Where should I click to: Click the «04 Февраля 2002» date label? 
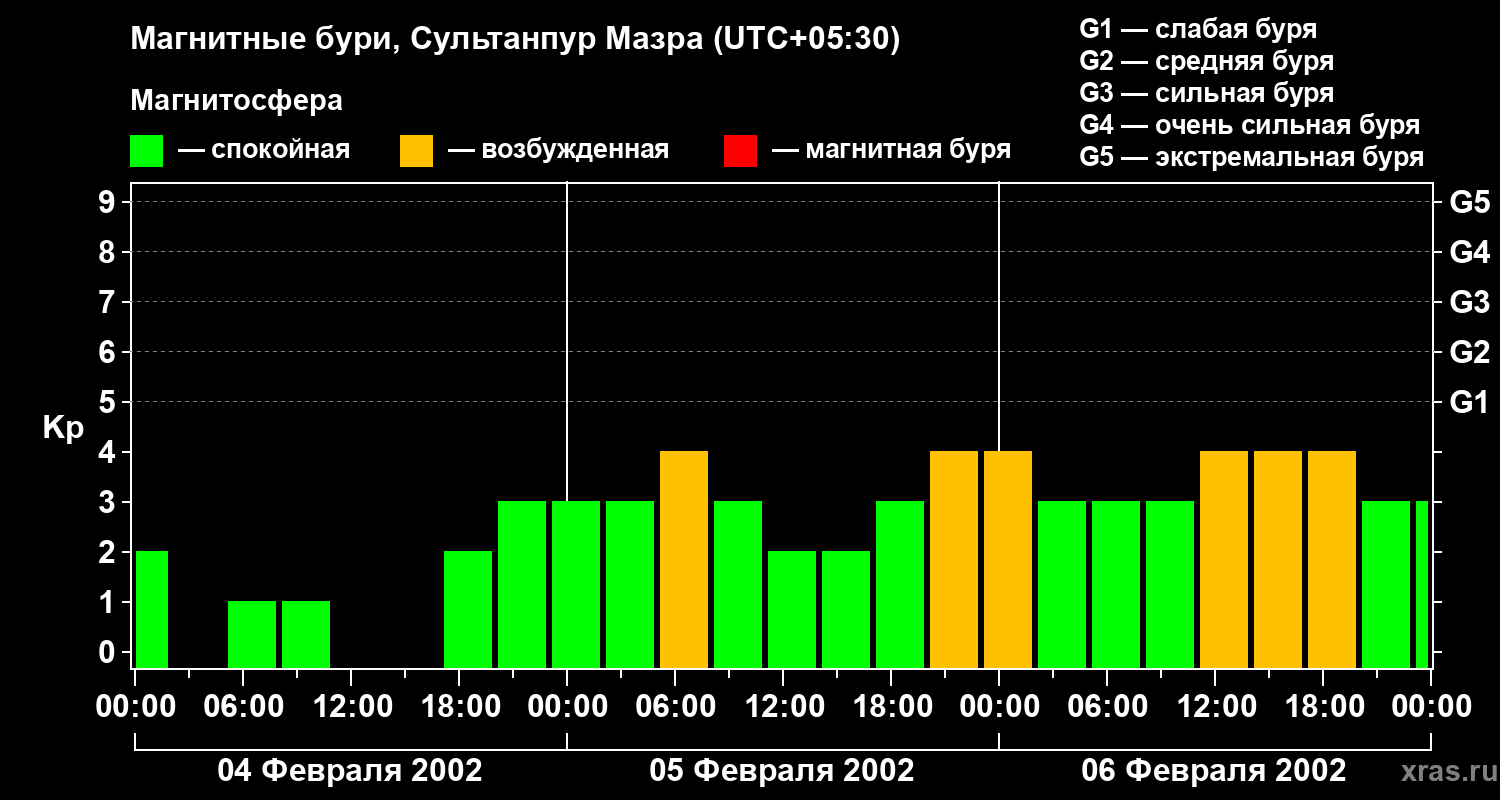[350, 771]
